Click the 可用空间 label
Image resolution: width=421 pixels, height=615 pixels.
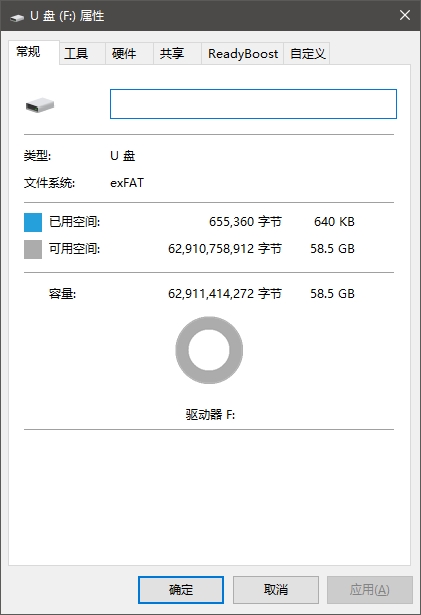coord(74,249)
